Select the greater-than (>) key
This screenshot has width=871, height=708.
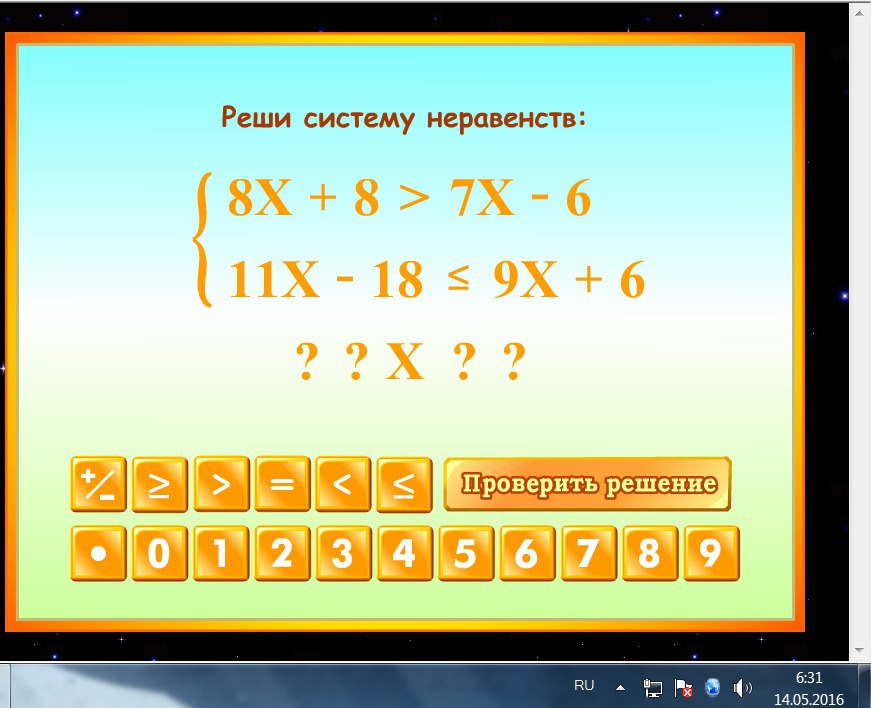click(x=220, y=484)
